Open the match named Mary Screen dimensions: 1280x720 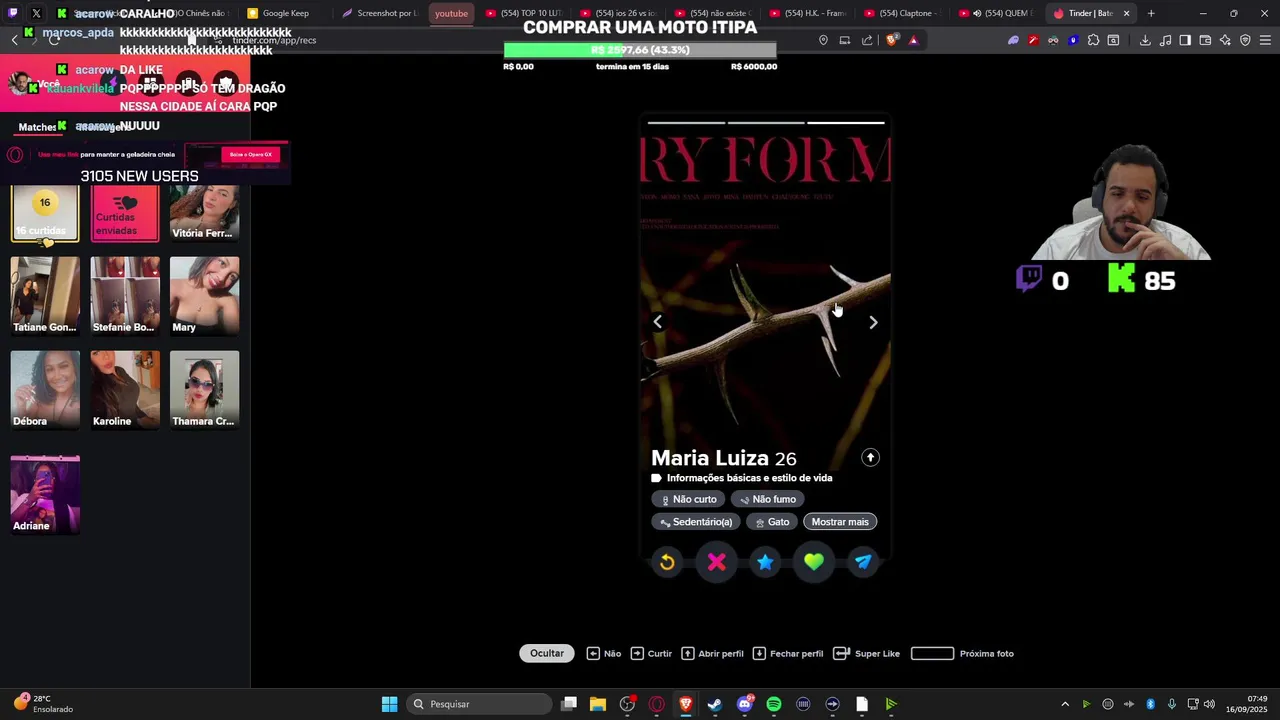click(204, 296)
